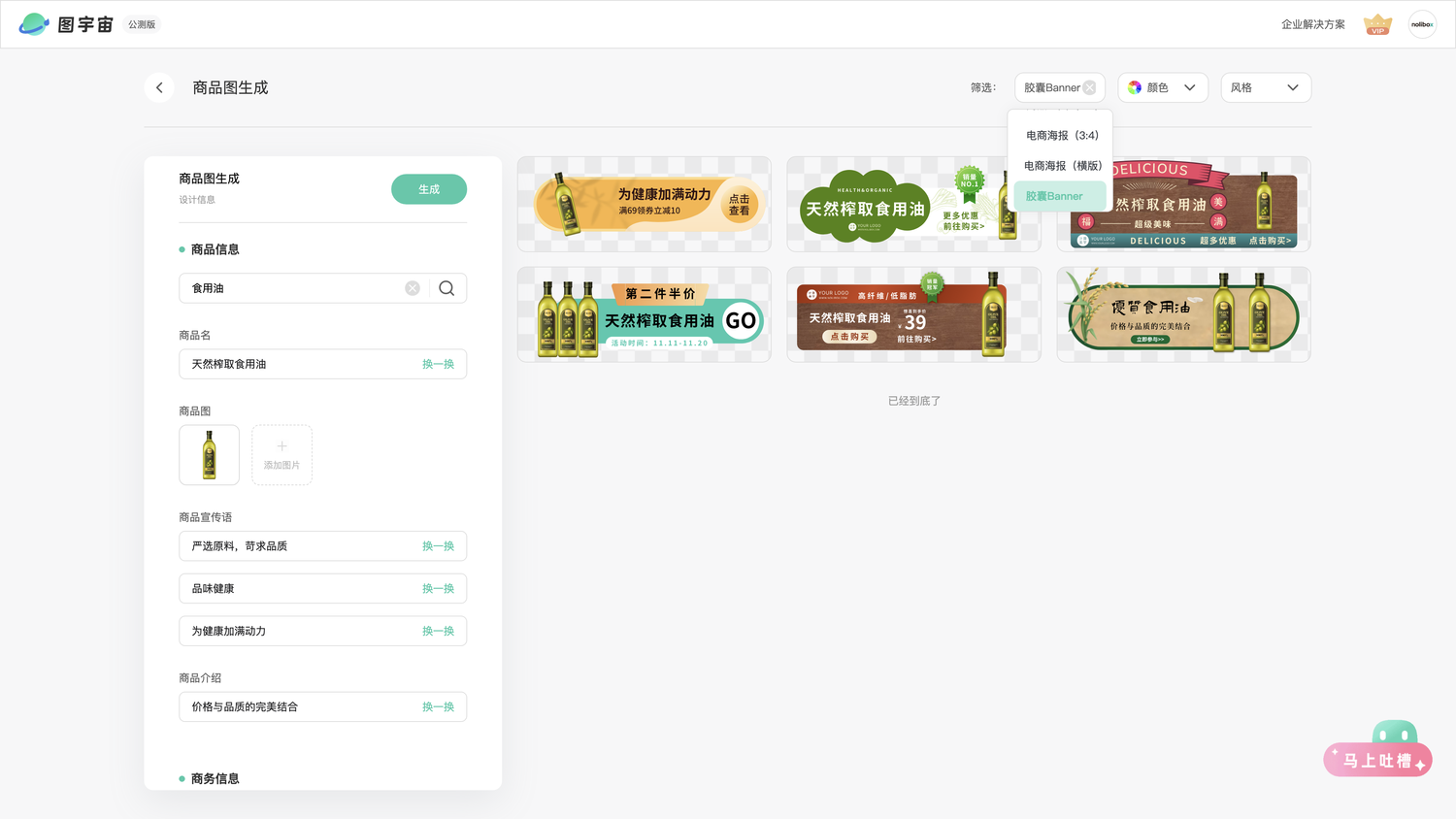1456x819 pixels.
Task: Select the 第二件半价 GO banner template
Action: (645, 314)
